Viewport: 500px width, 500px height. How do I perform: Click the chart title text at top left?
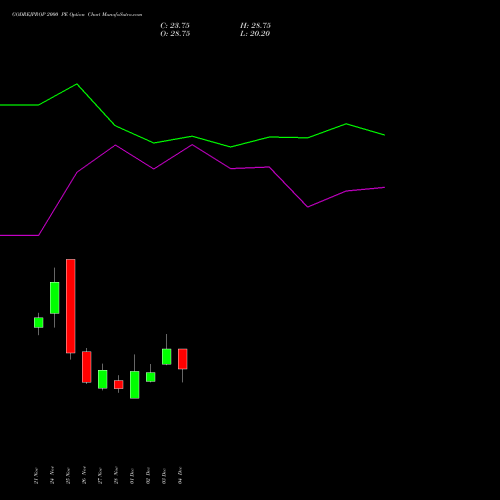(x=77, y=14)
